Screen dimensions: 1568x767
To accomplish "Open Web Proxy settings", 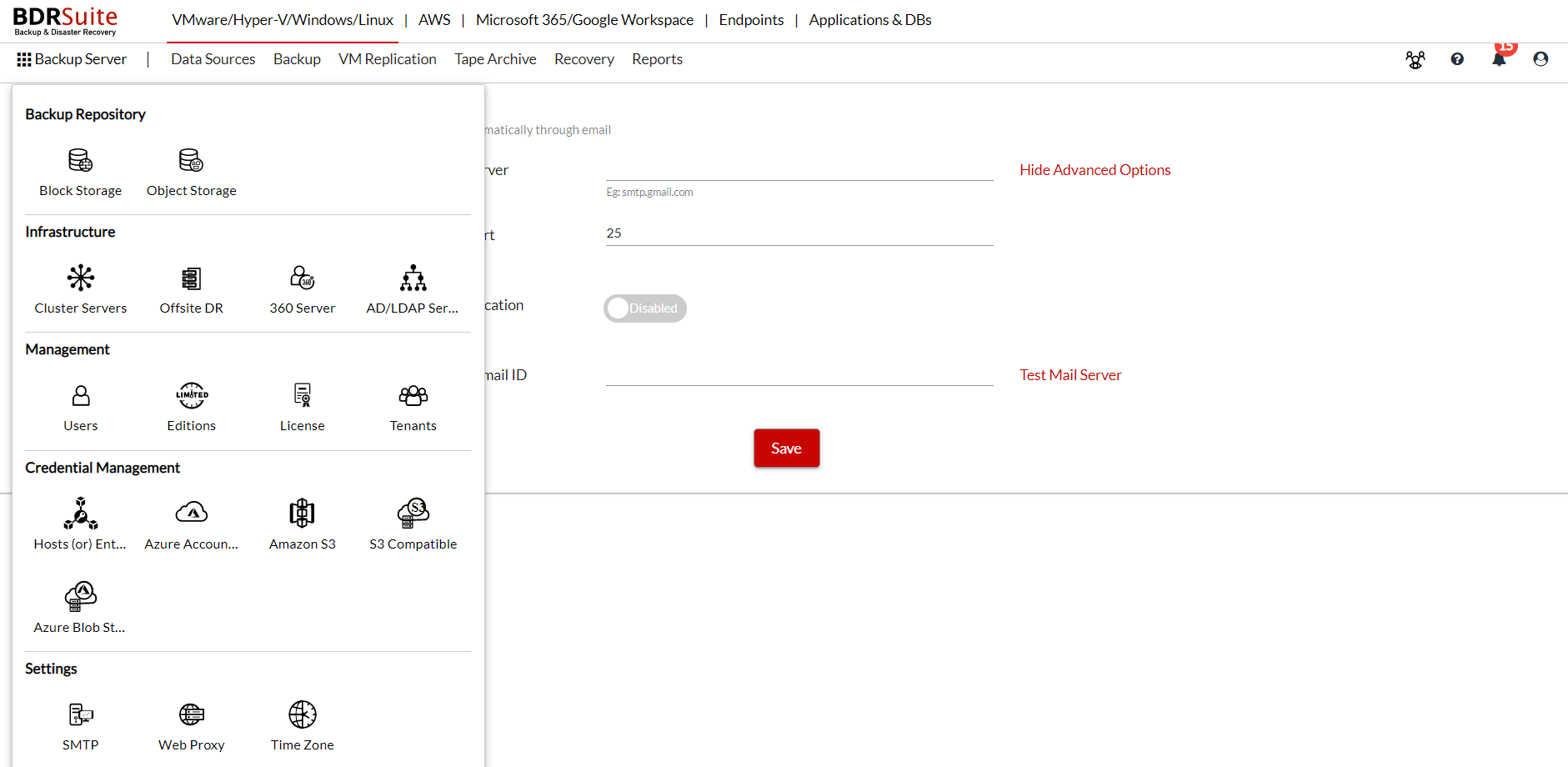I will [192, 727].
